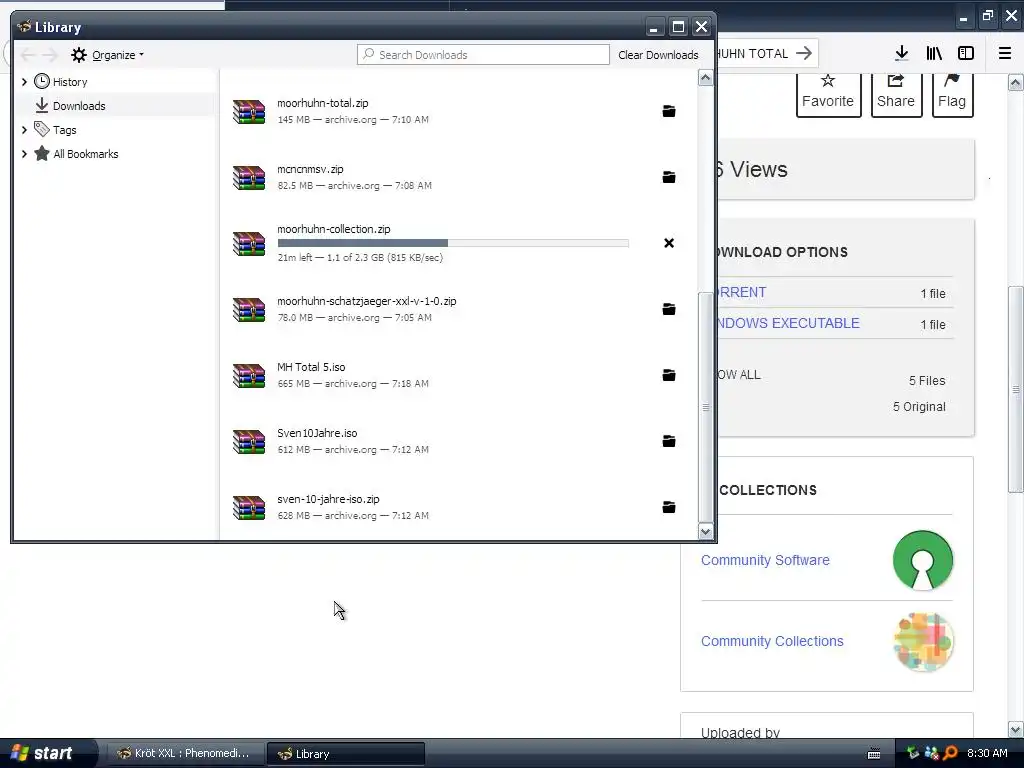
Task: Click the Search Downloads field
Action: coord(483,55)
